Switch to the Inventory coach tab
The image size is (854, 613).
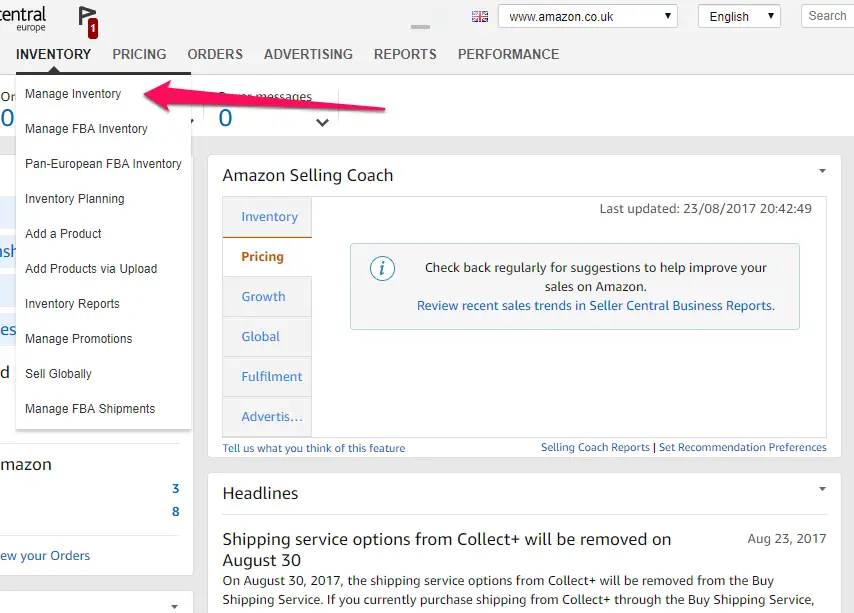coord(267,217)
